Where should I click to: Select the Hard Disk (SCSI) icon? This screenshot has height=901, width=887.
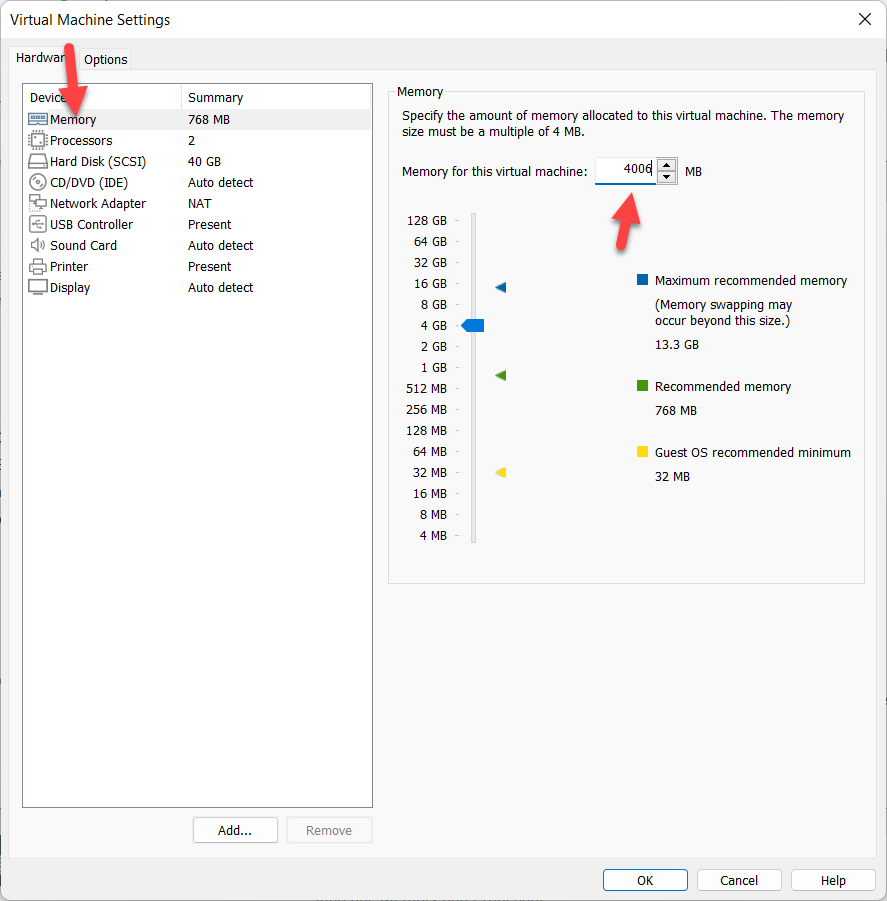tap(38, 162)
